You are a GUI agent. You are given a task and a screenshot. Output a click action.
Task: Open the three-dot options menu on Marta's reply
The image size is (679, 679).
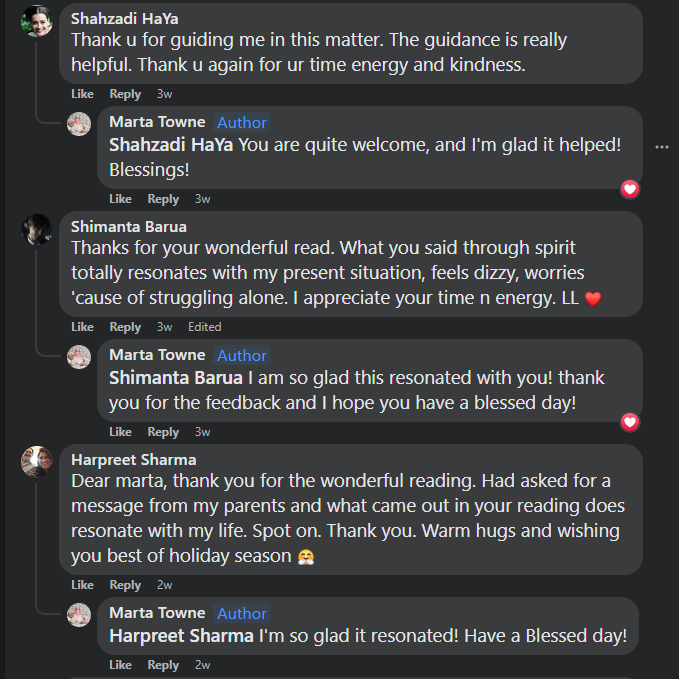(x=661, y=147)
